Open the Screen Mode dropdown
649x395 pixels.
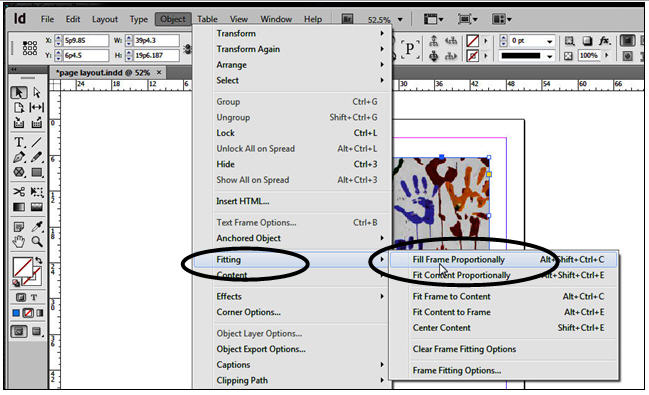click(x=468, y=19)
